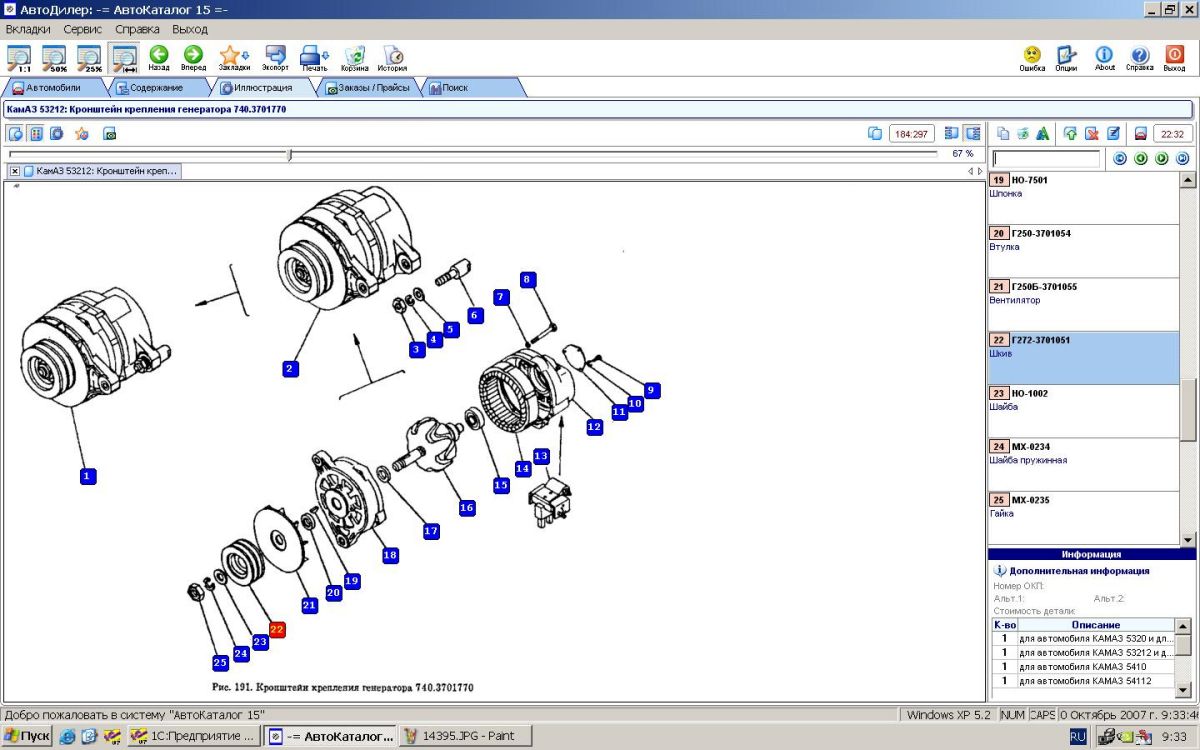Adjust the illustration zoom slider
1200x750 pixels.
[289, 154]
